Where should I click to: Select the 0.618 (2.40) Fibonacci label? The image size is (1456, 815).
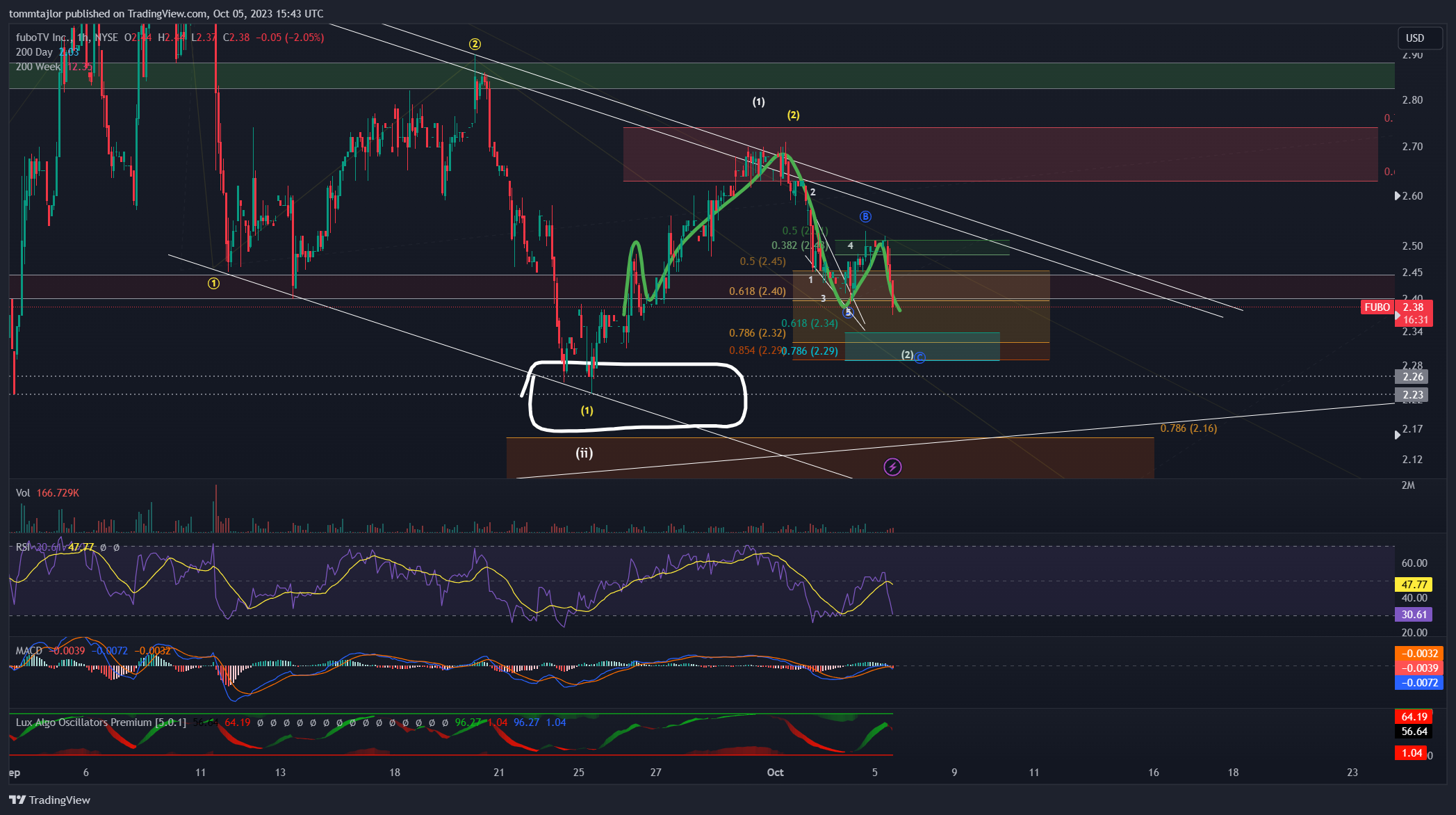[x=758, y=291]
